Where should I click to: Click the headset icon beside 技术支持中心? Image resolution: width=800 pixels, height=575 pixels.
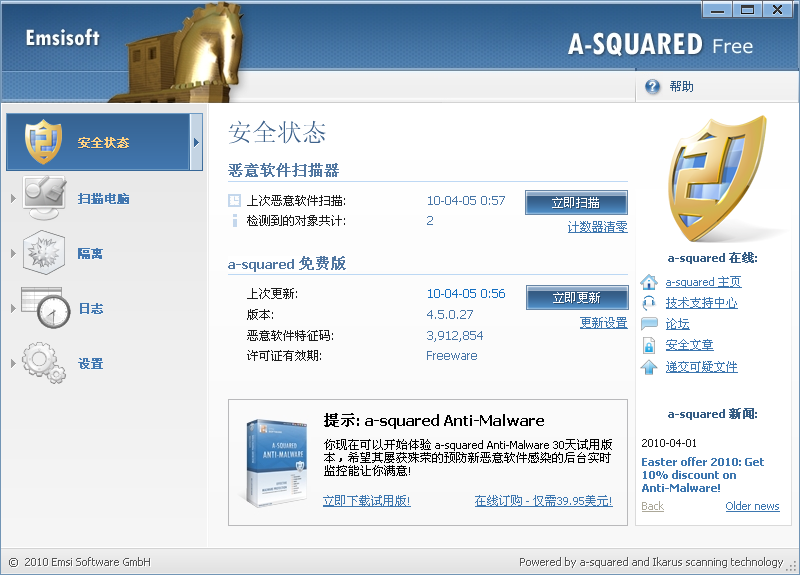coord(649,303)
